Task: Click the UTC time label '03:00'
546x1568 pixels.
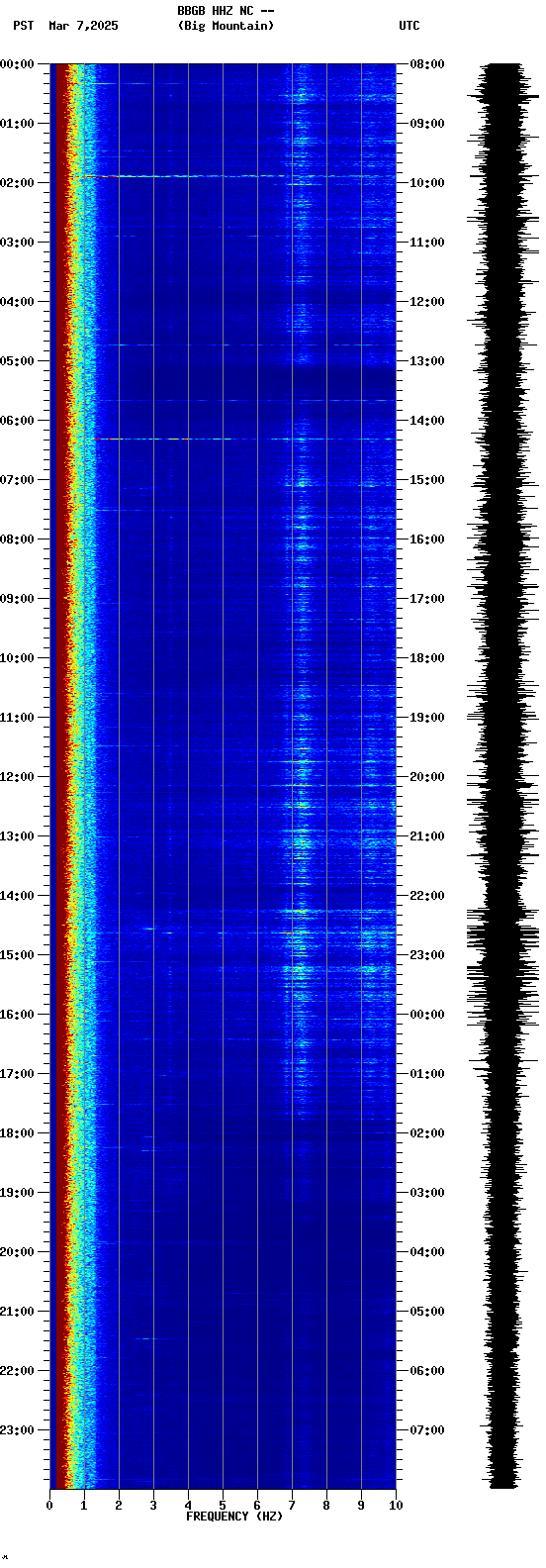Action: click(427, 1193)
